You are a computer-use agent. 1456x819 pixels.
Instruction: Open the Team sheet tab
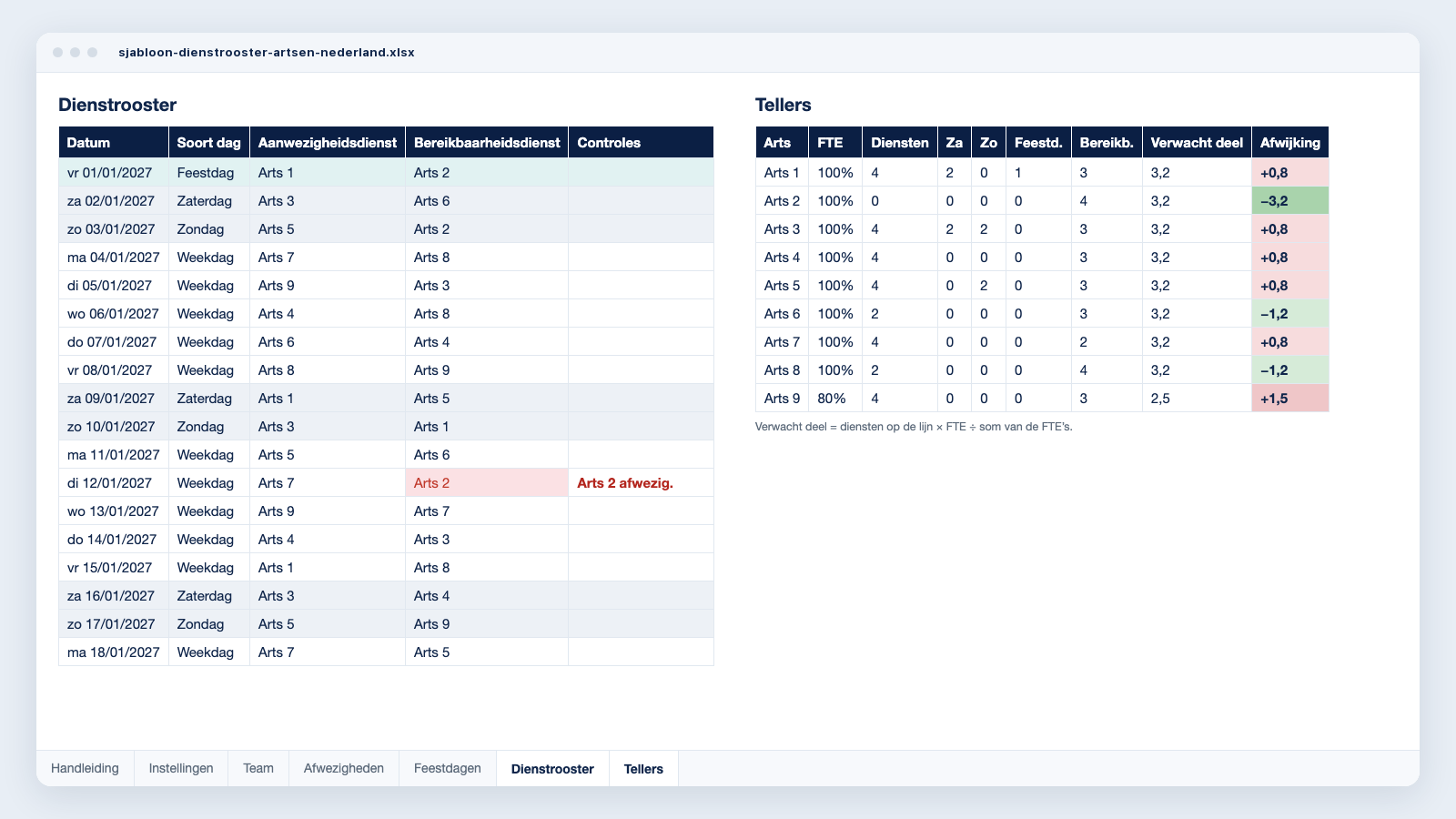258,768
